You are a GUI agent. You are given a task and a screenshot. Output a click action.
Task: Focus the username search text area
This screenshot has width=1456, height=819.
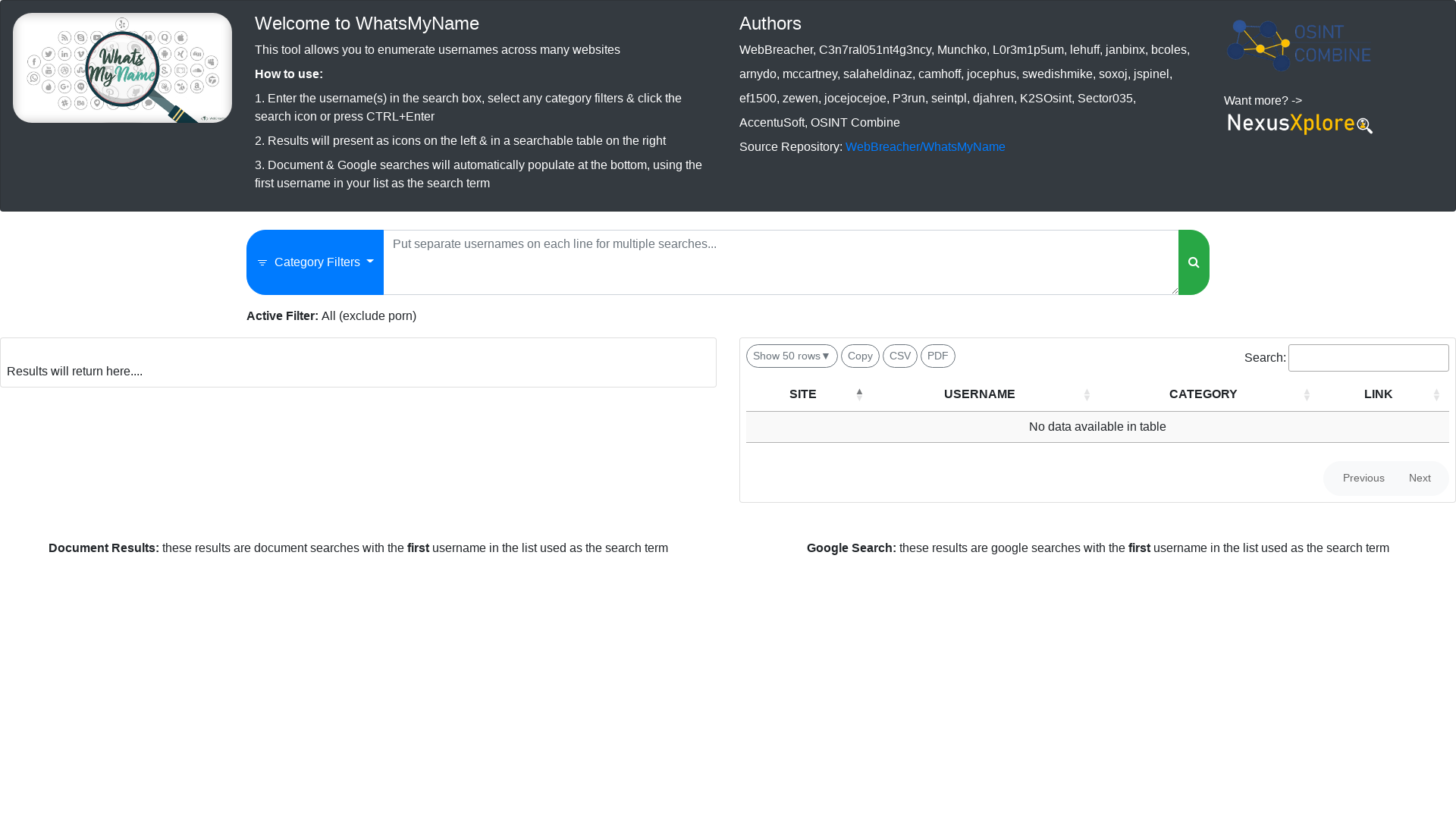click(780, 262)
